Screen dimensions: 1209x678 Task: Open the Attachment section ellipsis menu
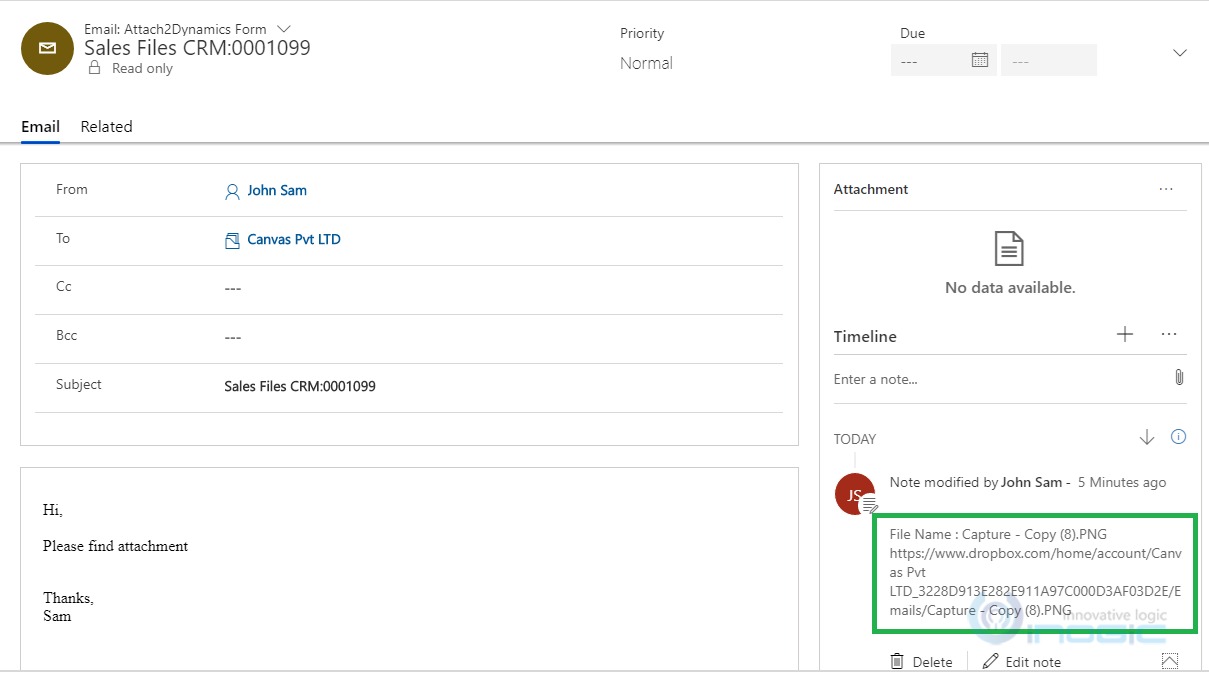click(1166, 189)
